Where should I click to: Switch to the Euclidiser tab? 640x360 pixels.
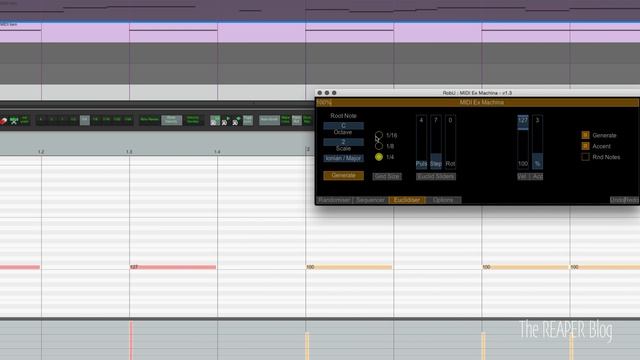(x=407, y=200)
